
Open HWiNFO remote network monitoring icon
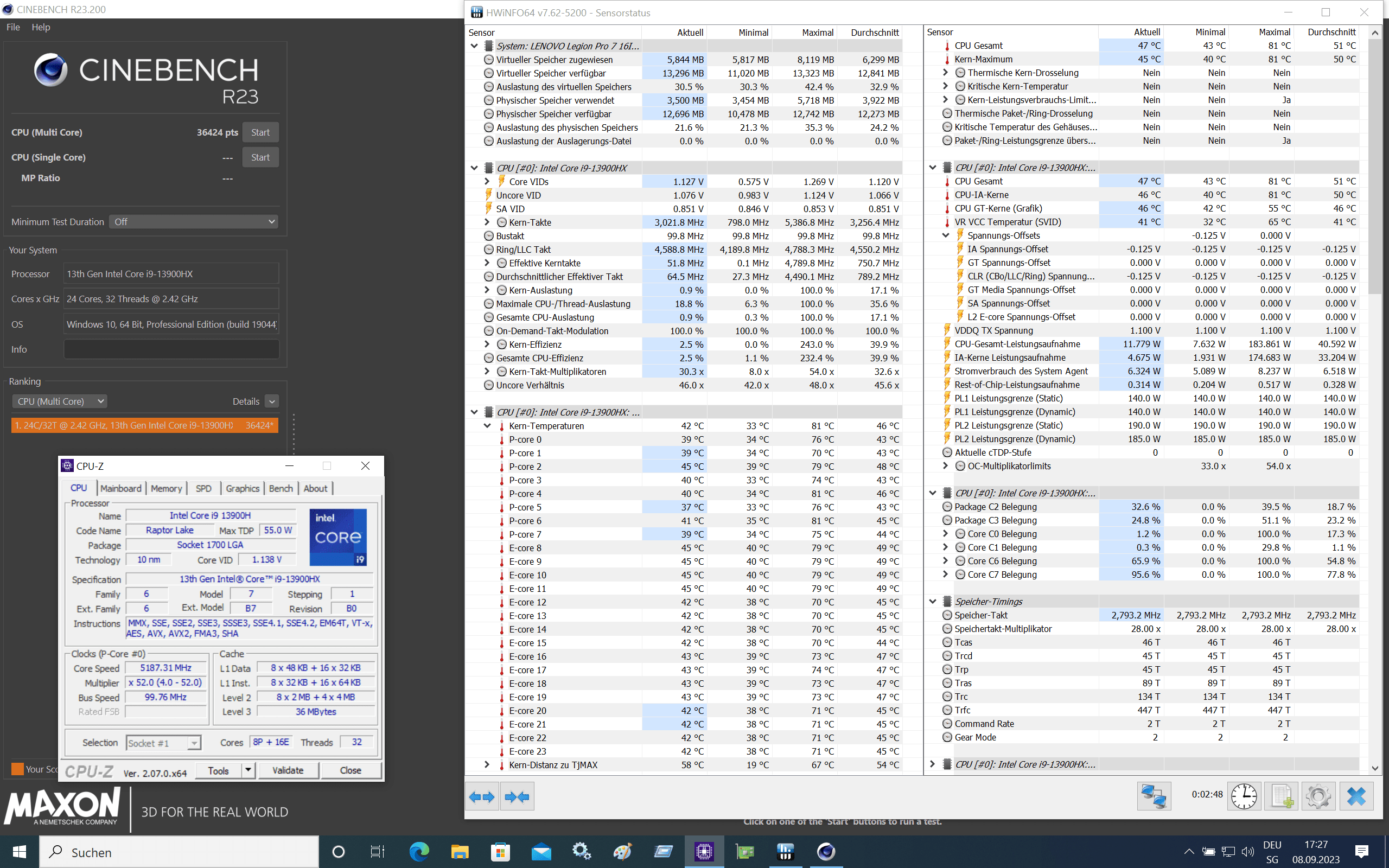point(1154,796)
